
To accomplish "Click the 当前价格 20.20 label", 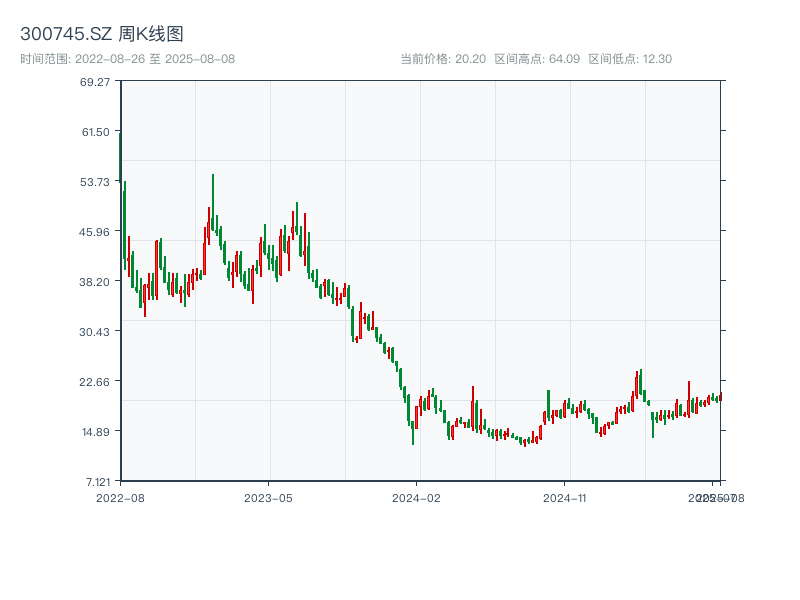I will 443,59.
